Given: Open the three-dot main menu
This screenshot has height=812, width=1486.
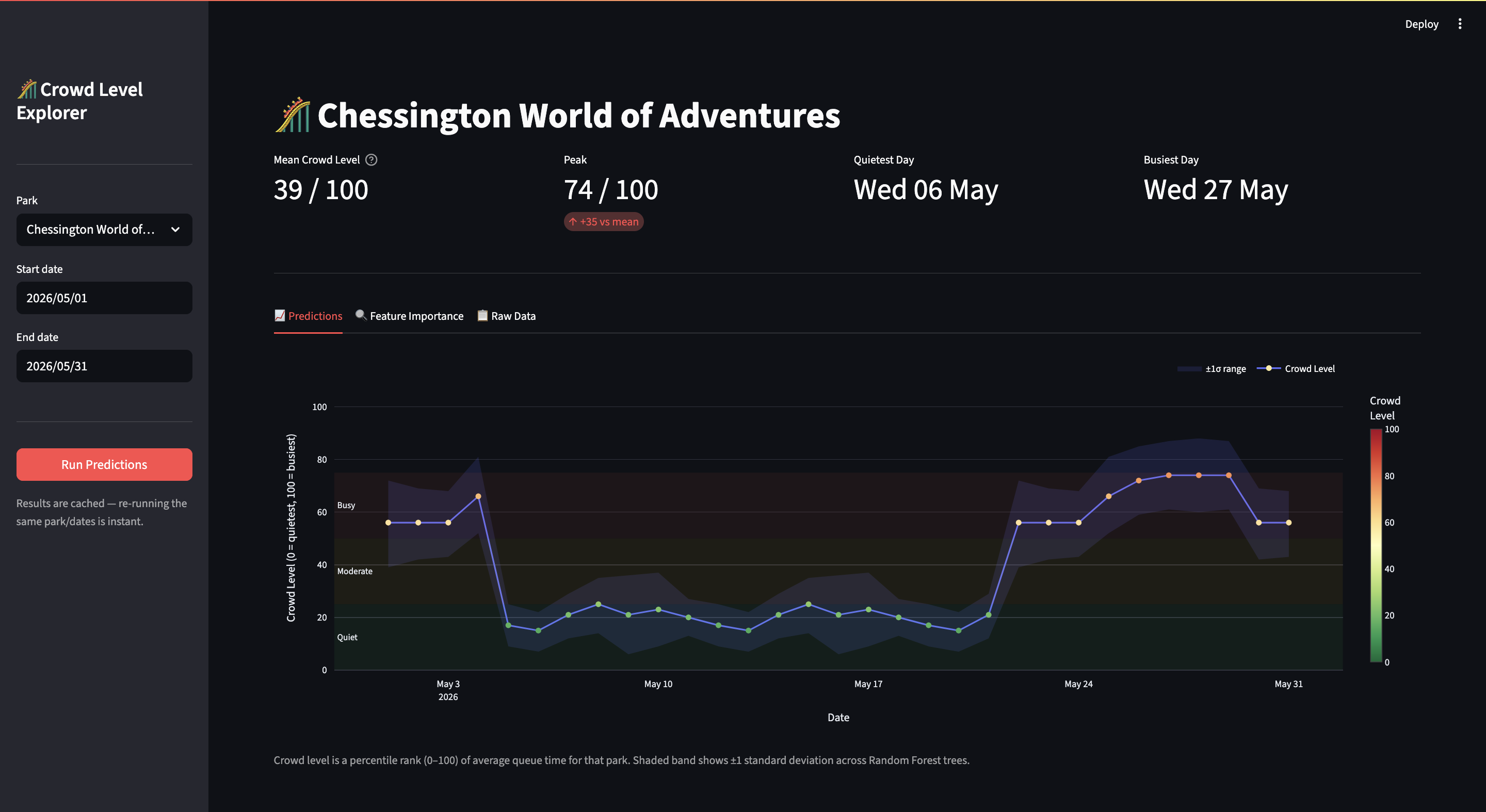Looking at the screenshot, I should pyautogui.click(x=1460, y=24).
